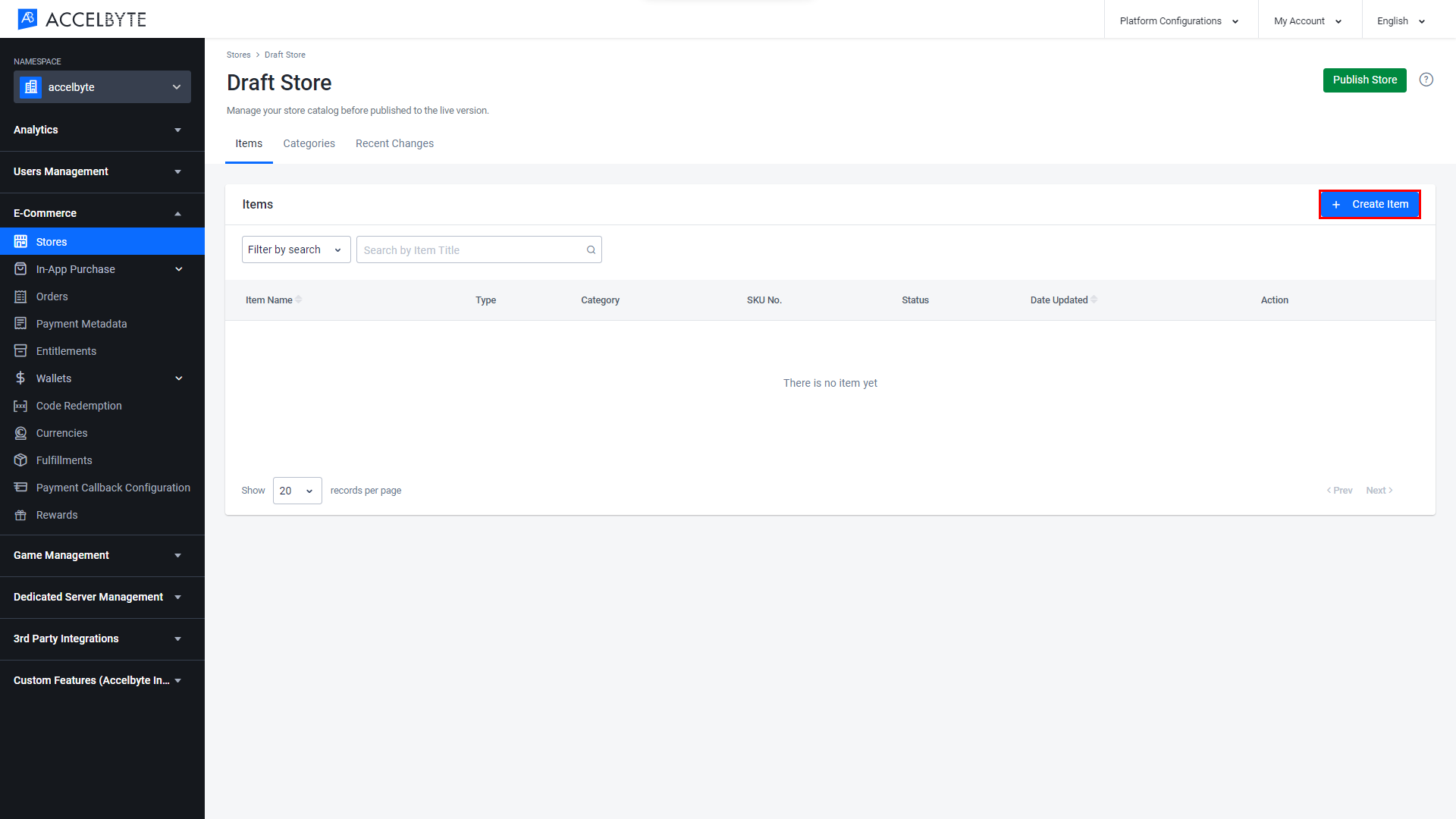Switch to the Categories tab

(x=309, y=143)
